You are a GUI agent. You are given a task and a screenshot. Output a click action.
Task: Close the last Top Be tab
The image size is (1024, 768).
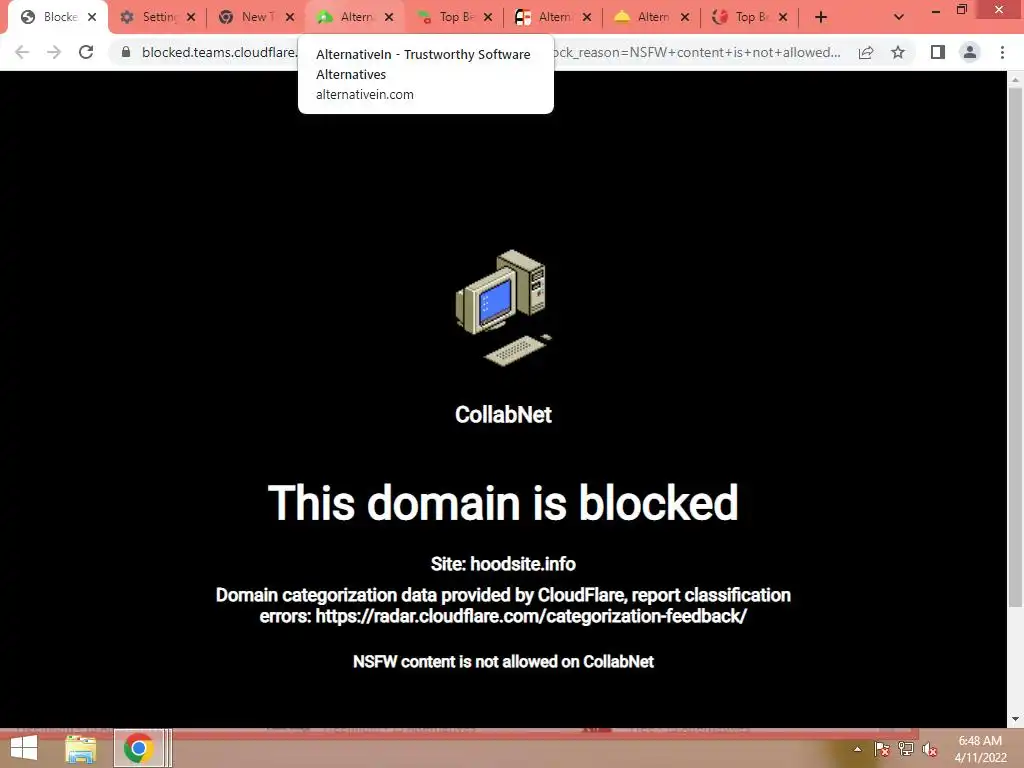coord(783,17)
